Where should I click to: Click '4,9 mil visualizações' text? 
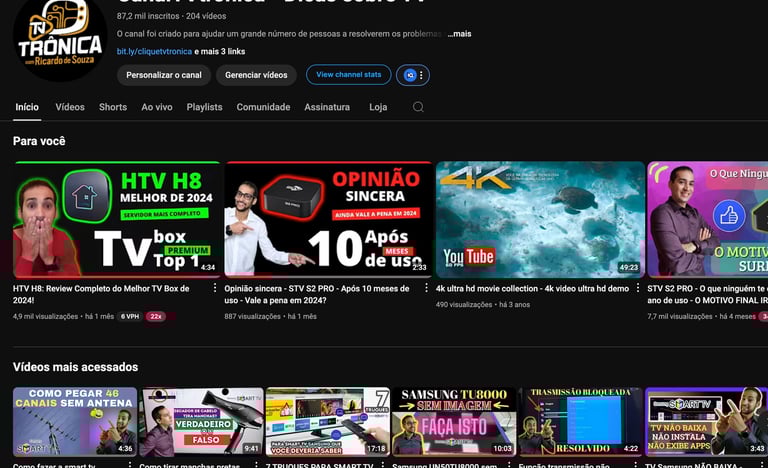pyautogui.click(x=46, y=317)
